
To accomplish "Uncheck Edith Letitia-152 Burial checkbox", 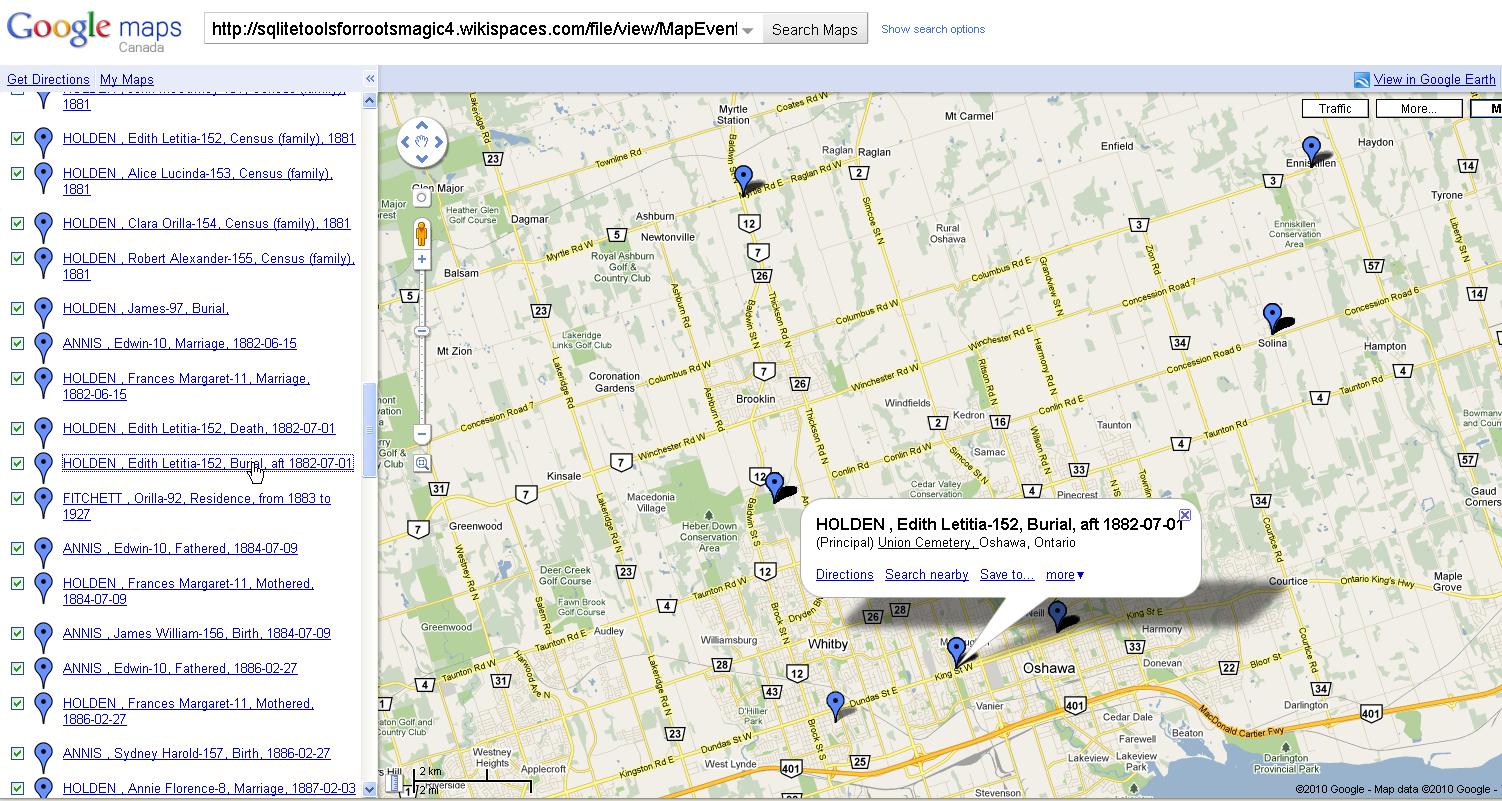I will [x=17, y=464].
